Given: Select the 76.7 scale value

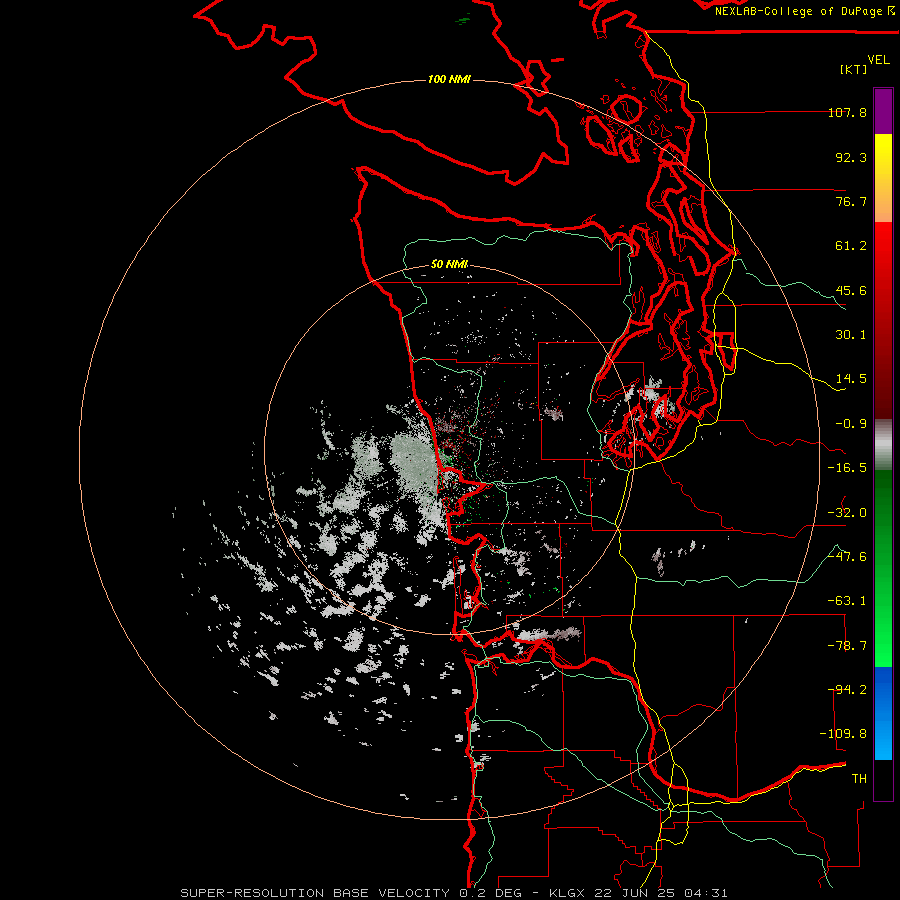Looking at the screenshot, I should click(851, 201).
